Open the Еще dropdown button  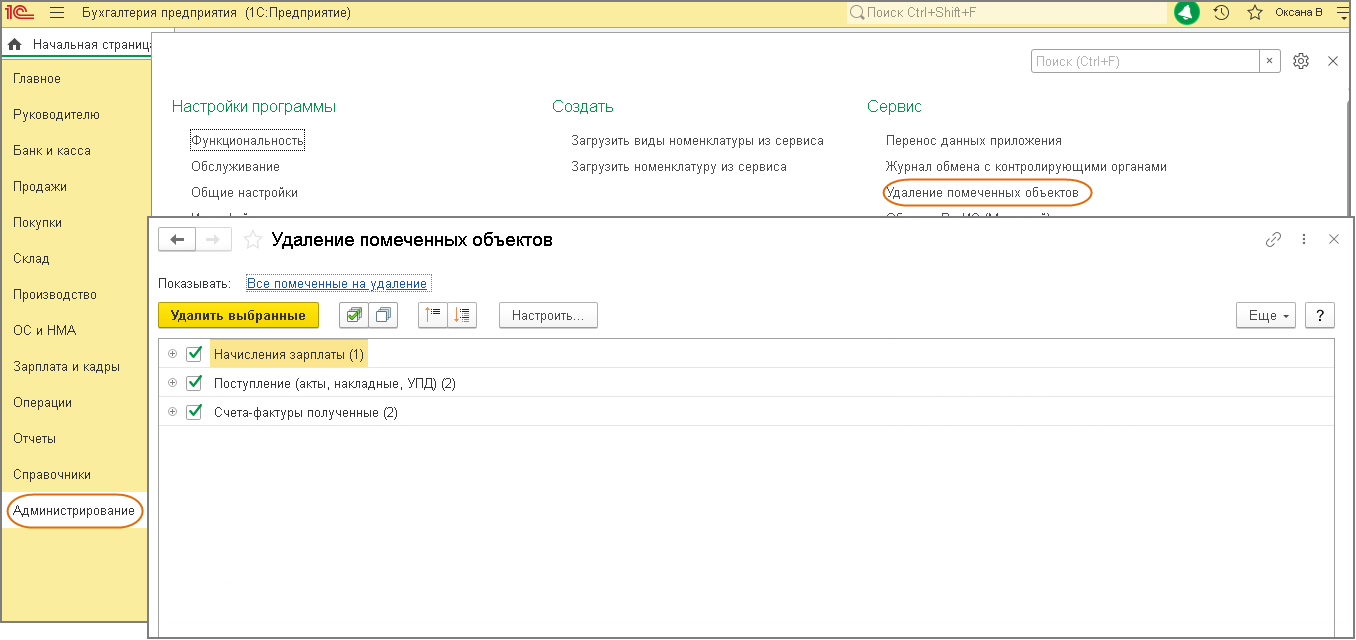[x=1266, y=315]
